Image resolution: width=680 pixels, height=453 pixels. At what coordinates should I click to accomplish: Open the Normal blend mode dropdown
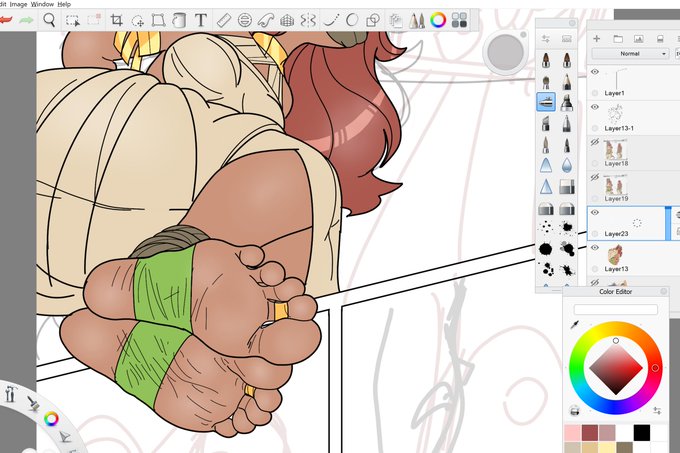pos(630,54)
